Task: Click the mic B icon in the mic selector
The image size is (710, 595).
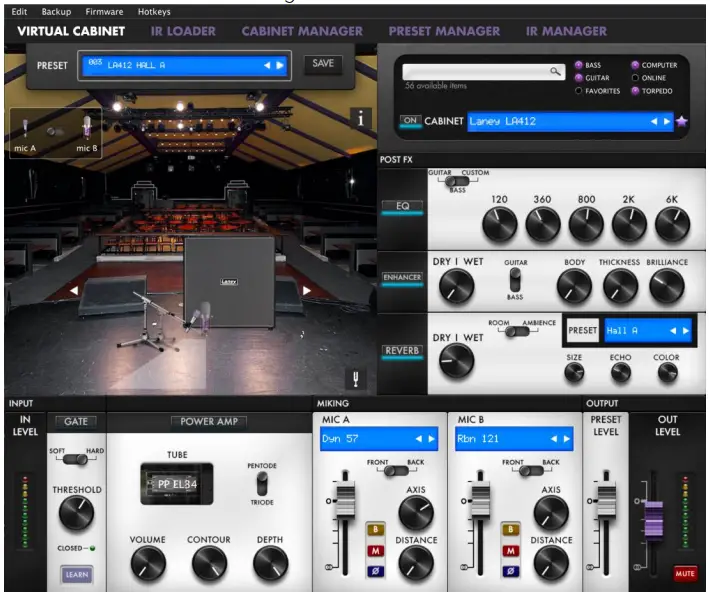Action: pyautogui.click(x=86, y=127)
